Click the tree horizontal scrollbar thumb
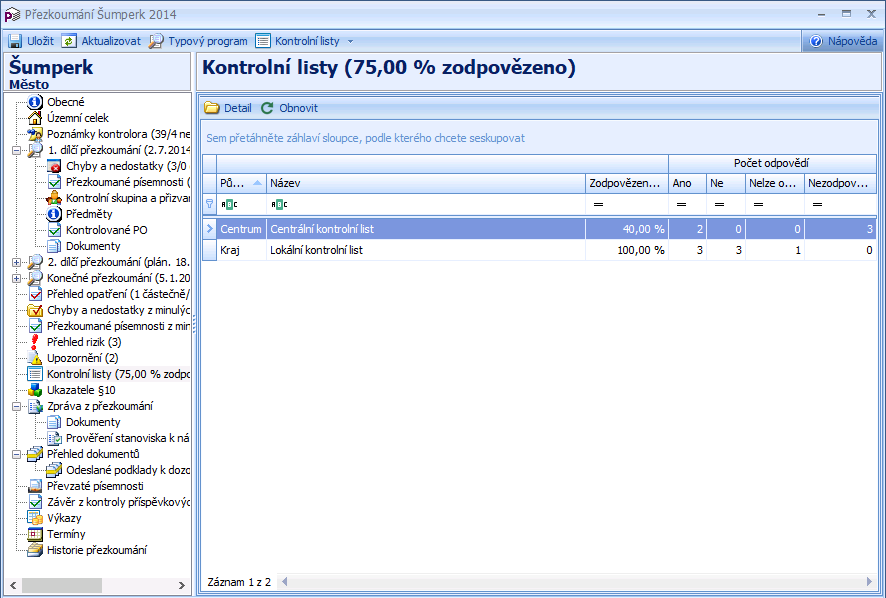This screenshot has height=598, width=886. (62, 585)
